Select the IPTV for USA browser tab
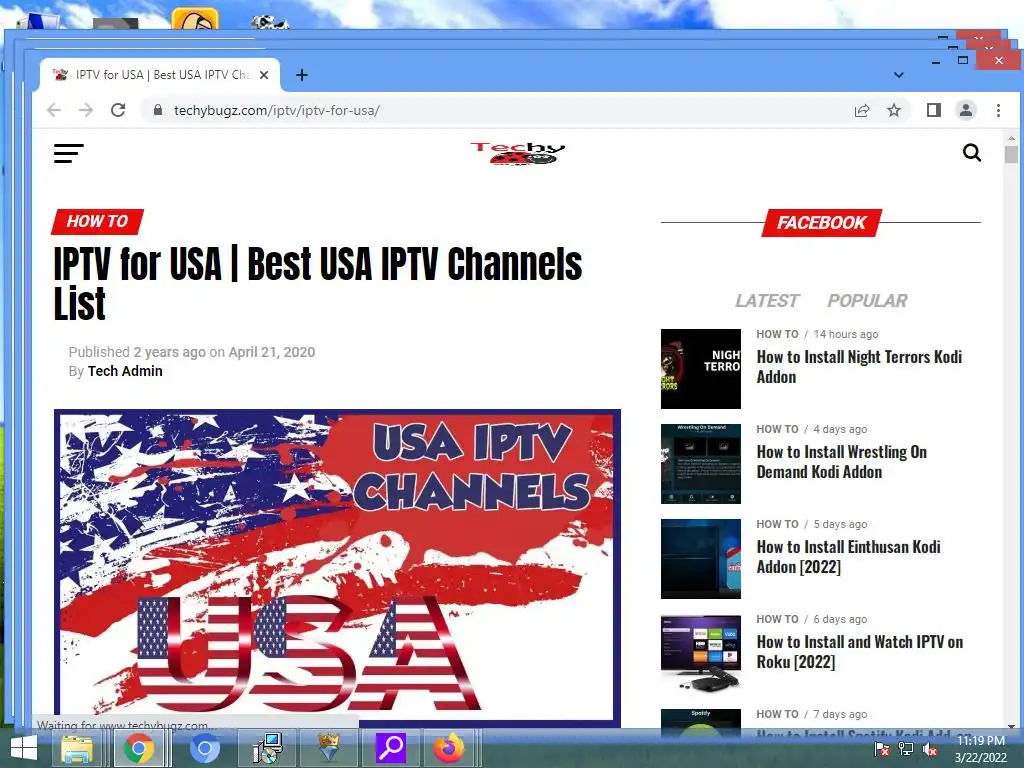 pos(160,75)
